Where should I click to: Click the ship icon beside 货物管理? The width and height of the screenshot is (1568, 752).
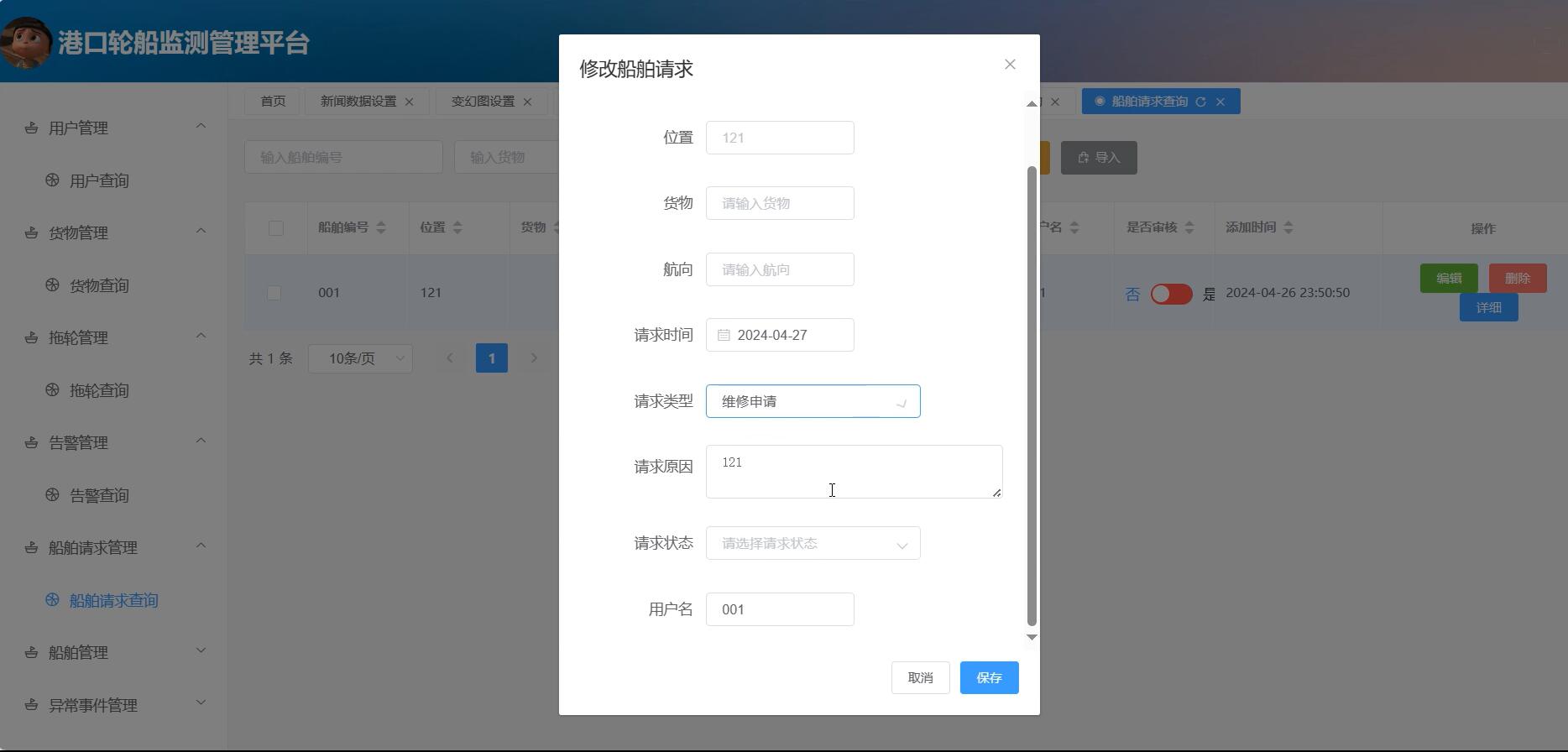pyautogui.click(x=31, y=232)
